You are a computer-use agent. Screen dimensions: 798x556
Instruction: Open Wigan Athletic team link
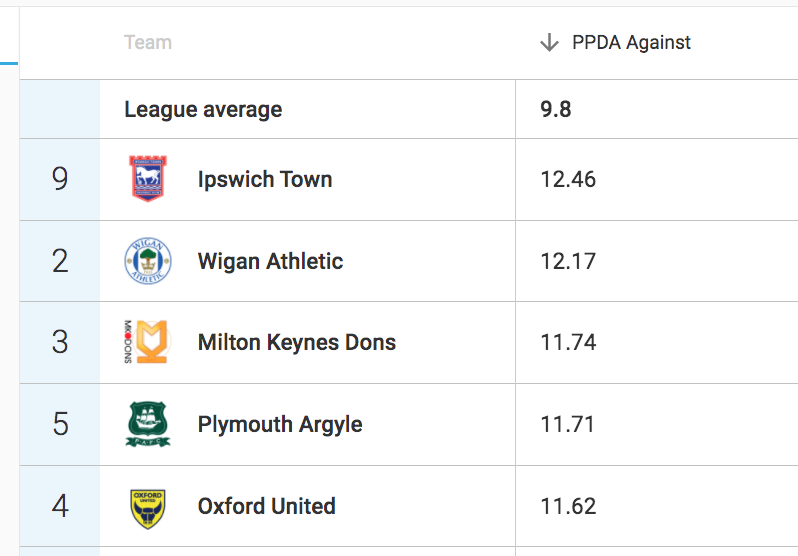[270, 261]
